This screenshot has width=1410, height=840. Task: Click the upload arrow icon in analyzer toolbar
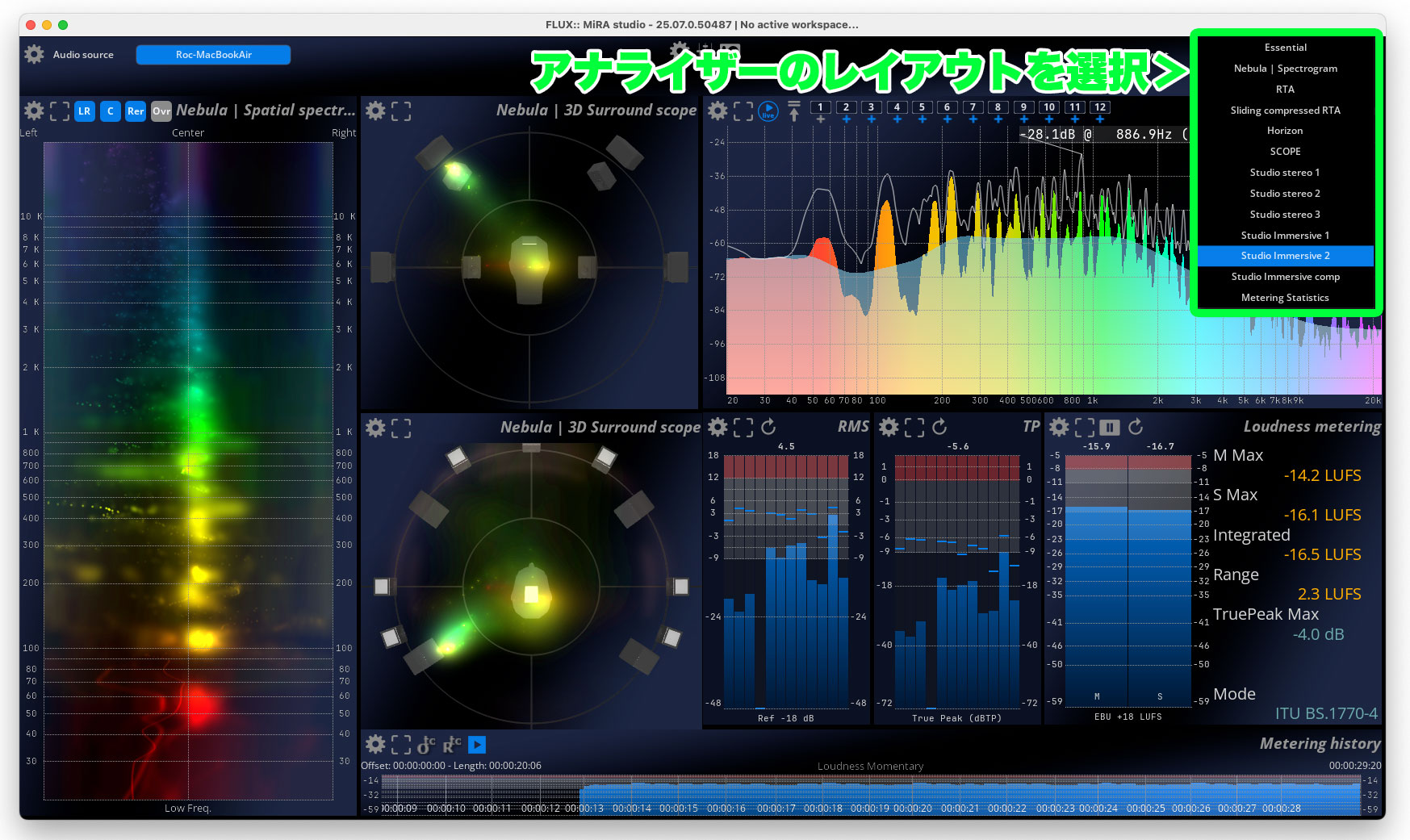pos(794,111)
